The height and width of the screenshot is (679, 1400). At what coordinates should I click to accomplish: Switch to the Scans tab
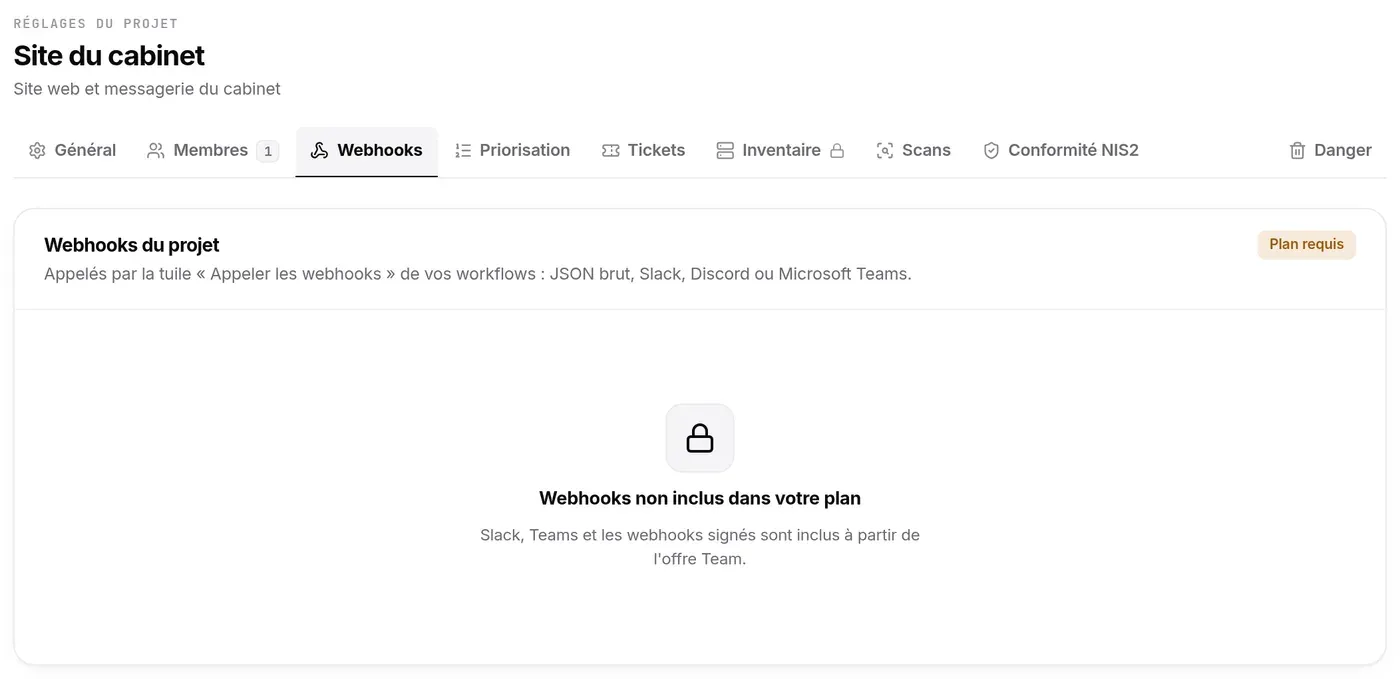913,151
